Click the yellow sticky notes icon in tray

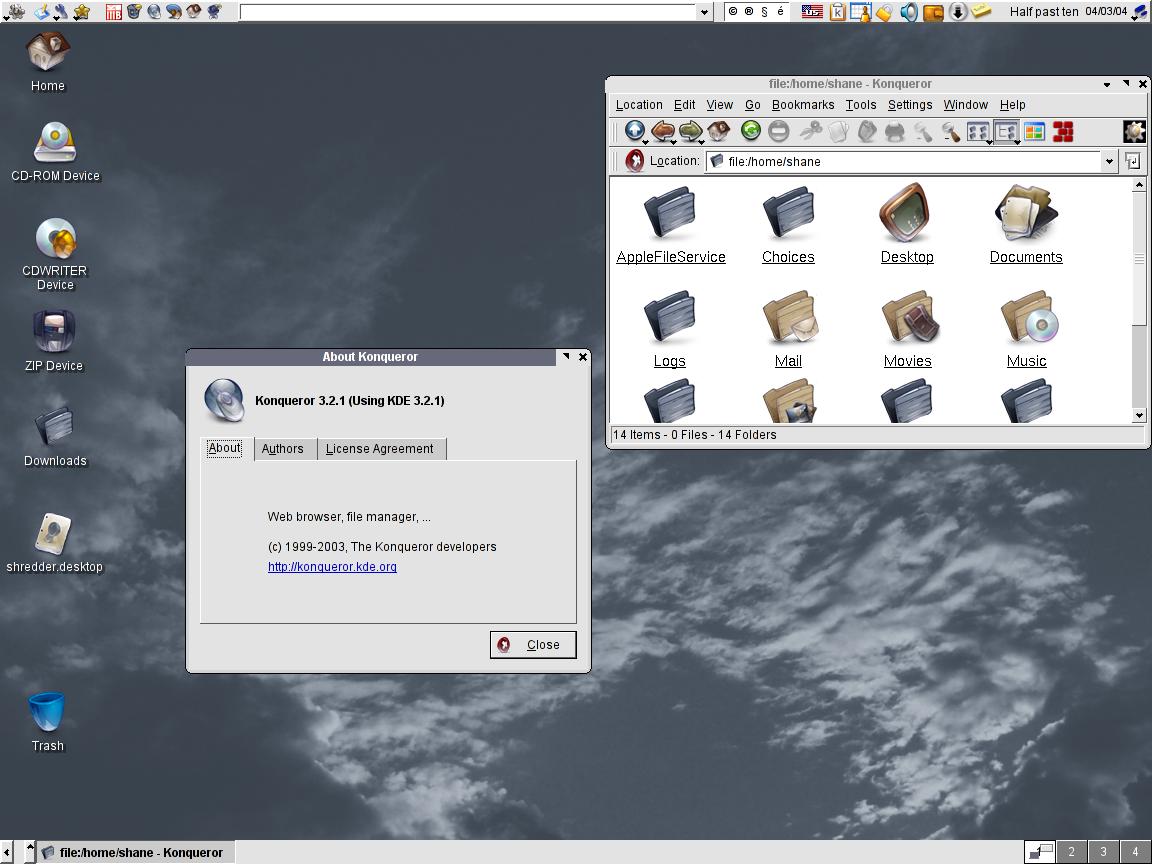click(981, 11)
